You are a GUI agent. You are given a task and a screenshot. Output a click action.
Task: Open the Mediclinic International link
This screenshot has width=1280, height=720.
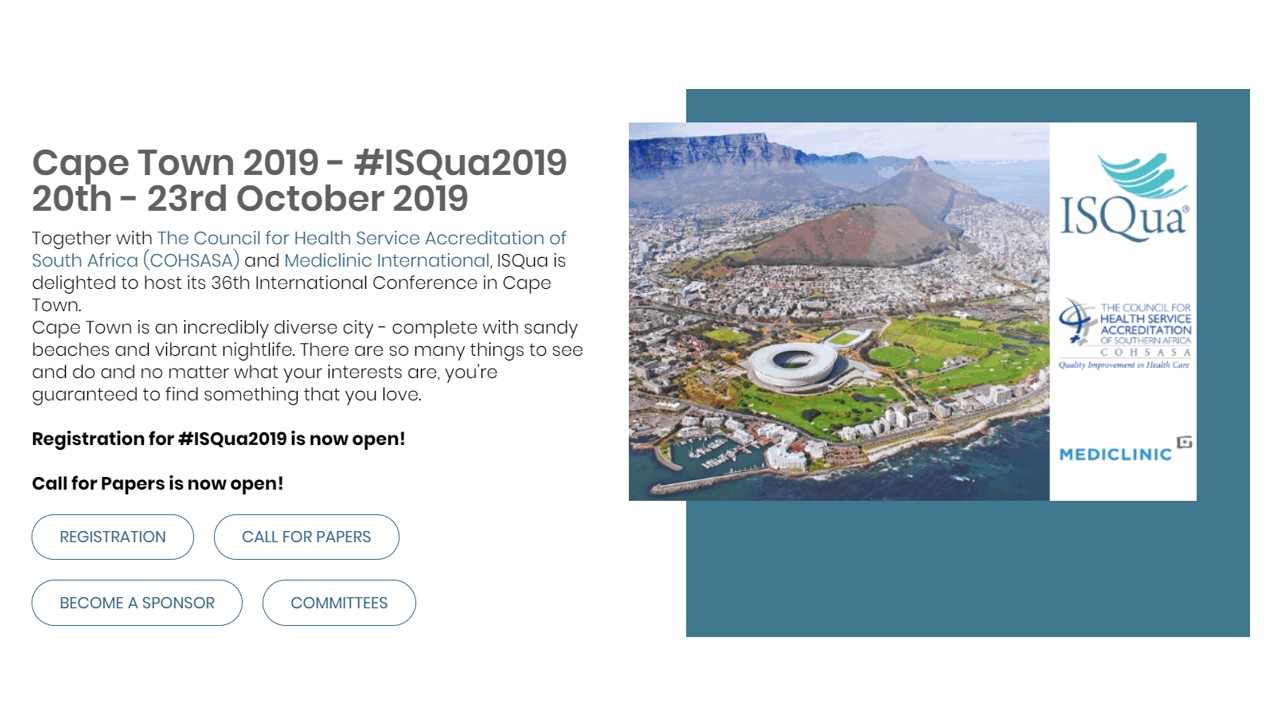point(387,261)
